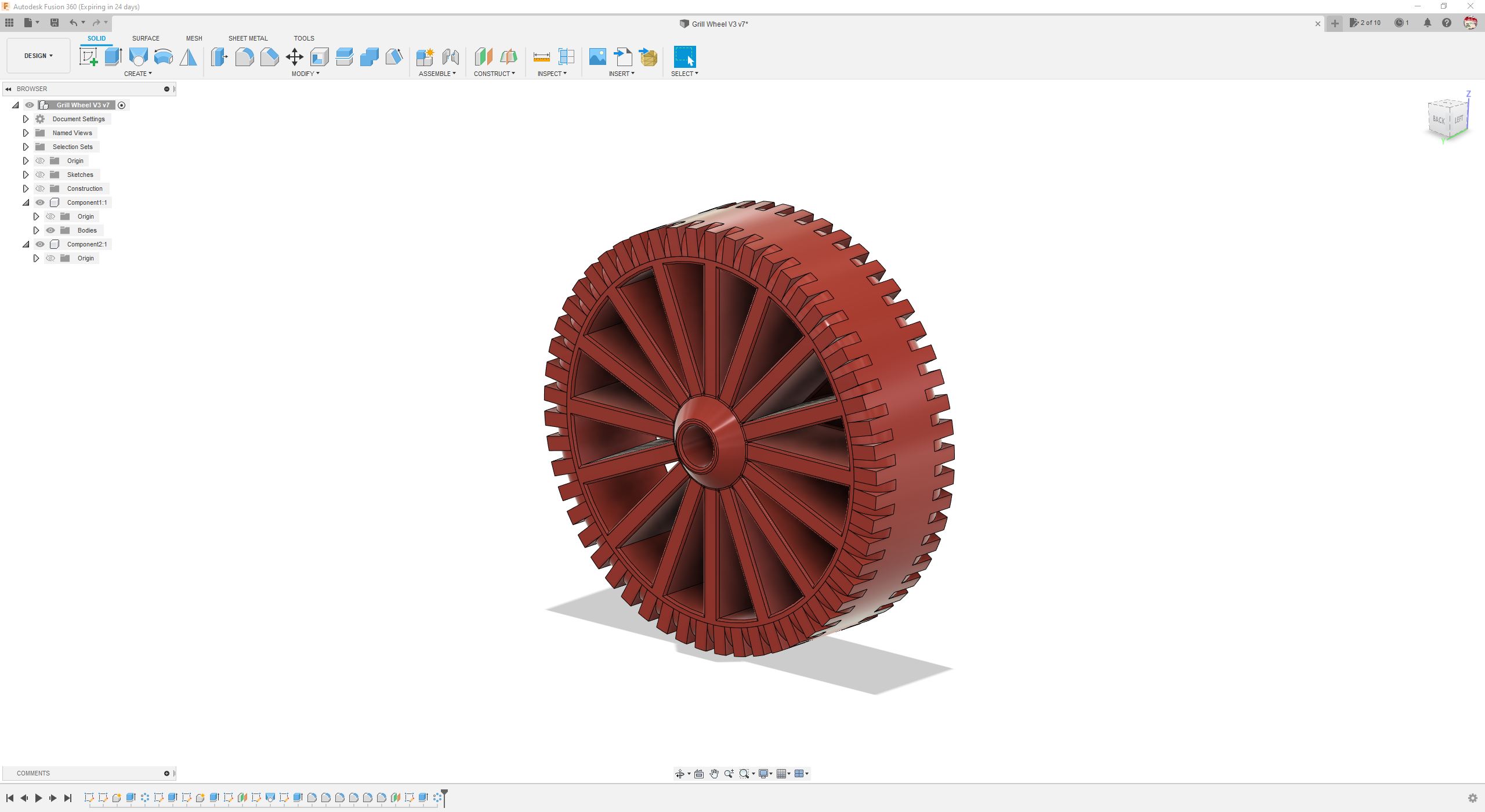
Task: Switch to the SURFACE tab
Action: tap(146, 38)
